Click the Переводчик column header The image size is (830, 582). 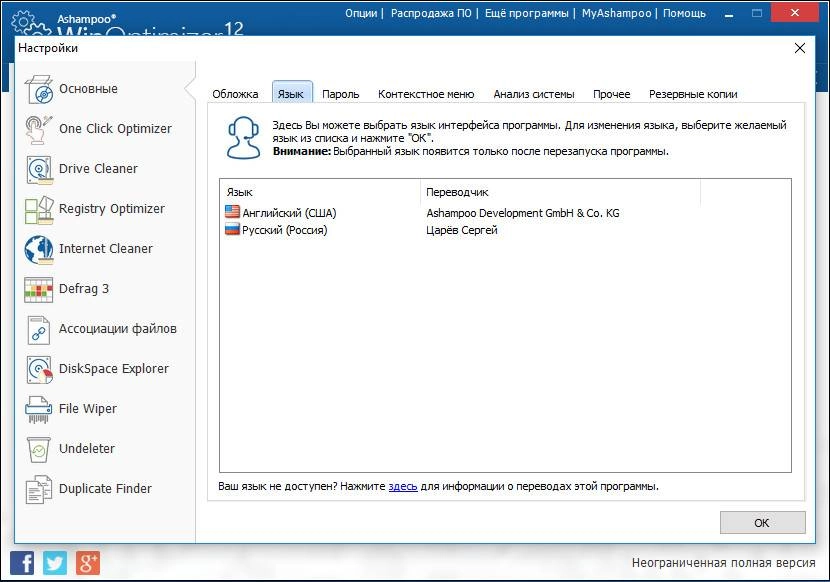point(561,192)
